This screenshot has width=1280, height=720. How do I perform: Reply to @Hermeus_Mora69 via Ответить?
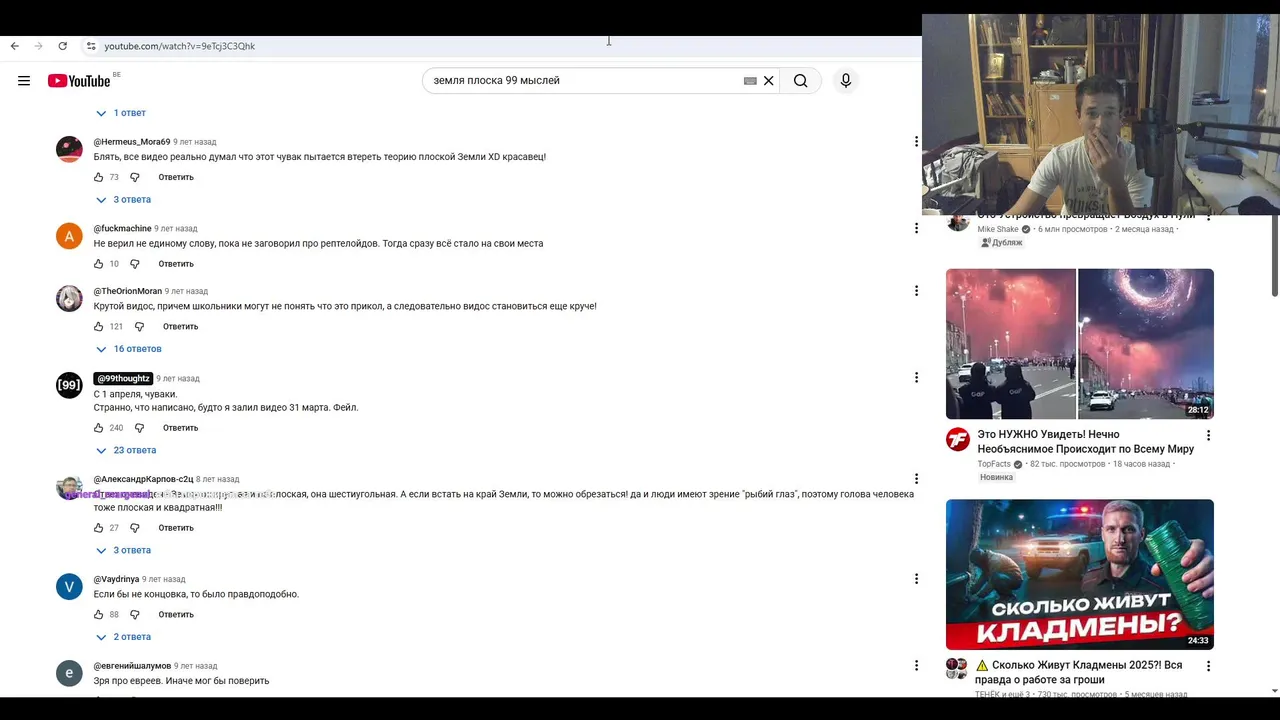(176, 177)
